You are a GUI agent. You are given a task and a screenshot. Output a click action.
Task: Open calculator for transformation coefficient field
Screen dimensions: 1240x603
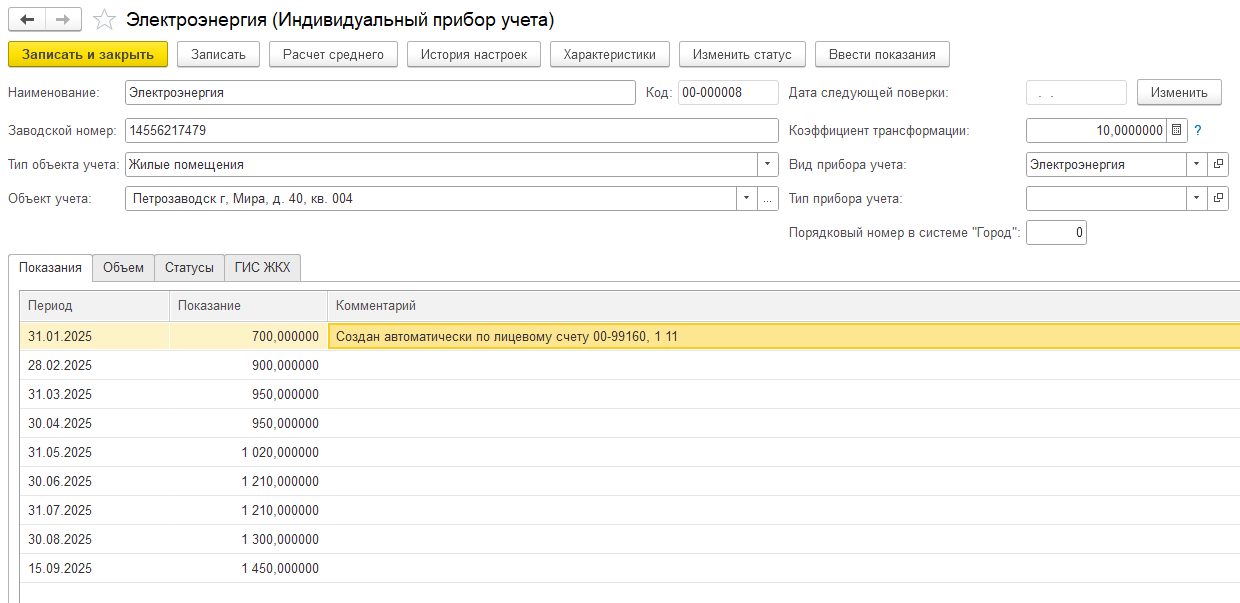pyautogui.click(x=1177, y=131)
